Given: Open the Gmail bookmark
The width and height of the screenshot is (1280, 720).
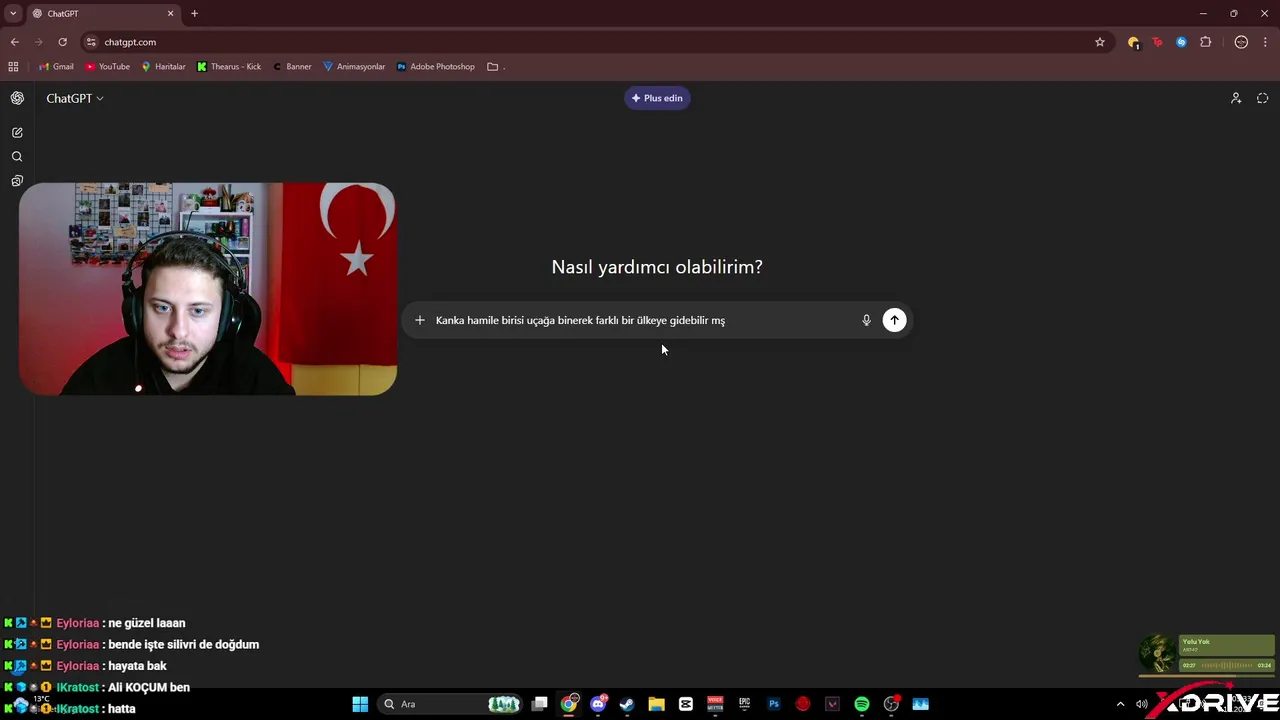Looking at the screenshot, I should pos(56,67).
